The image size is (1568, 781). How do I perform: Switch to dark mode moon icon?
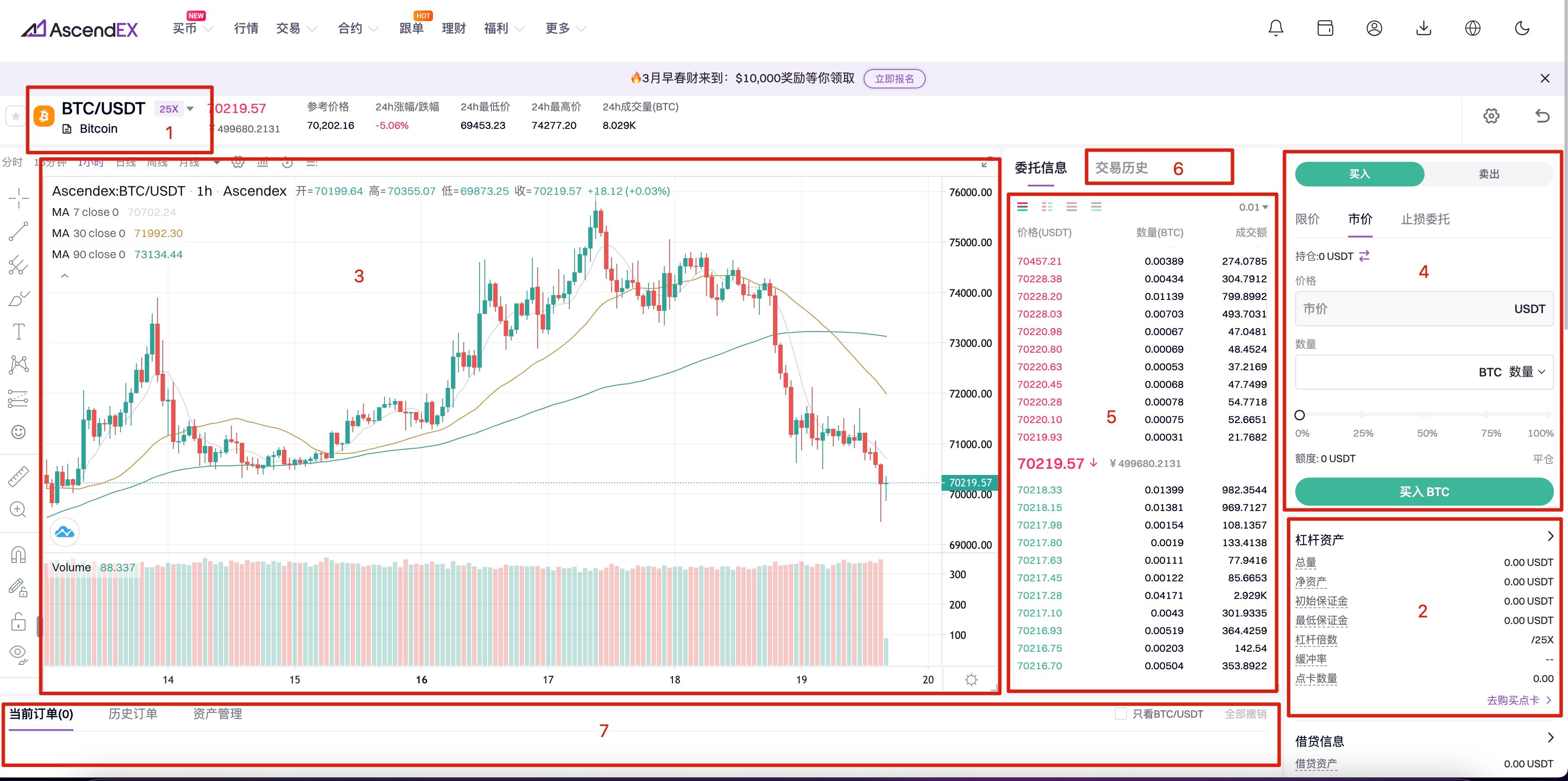click(x=1522, y=28)
